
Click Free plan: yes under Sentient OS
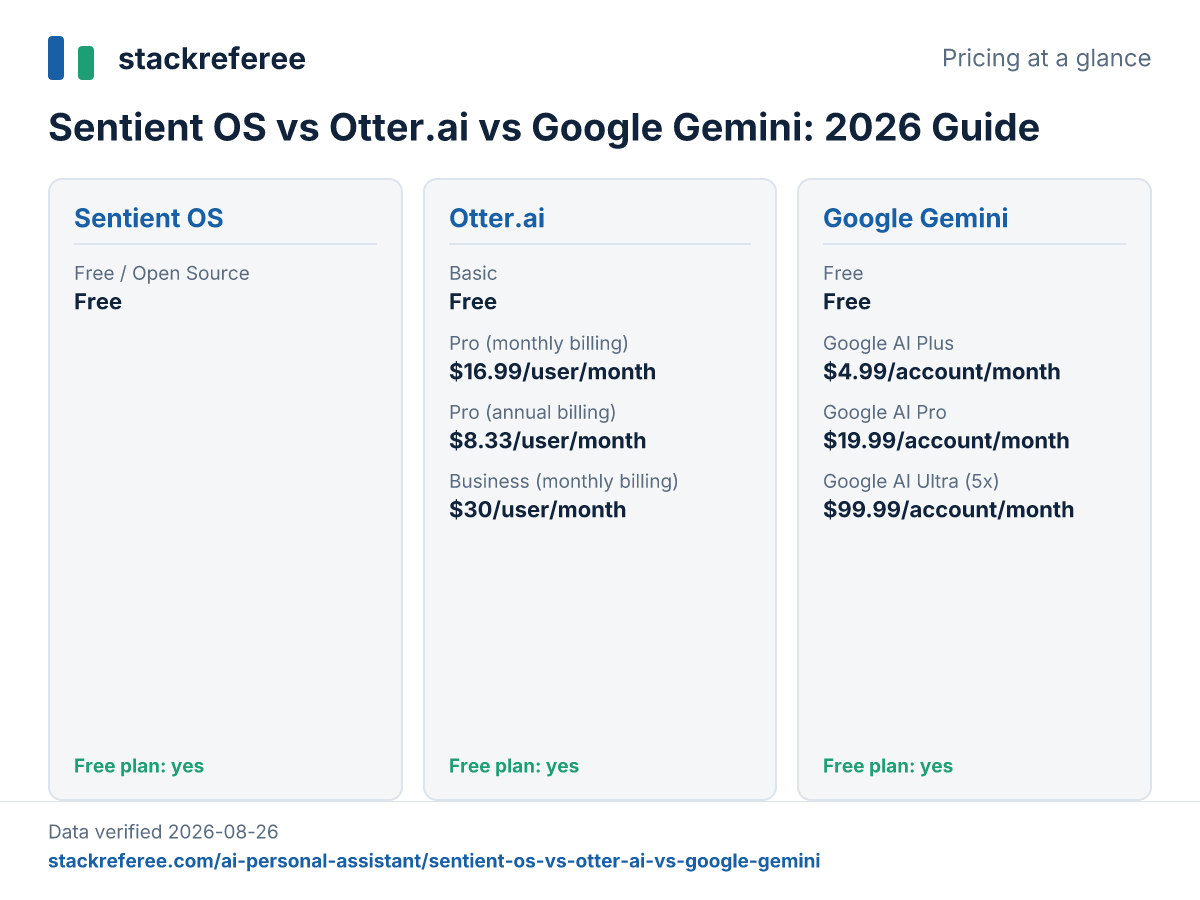click(x=139, y=766)
